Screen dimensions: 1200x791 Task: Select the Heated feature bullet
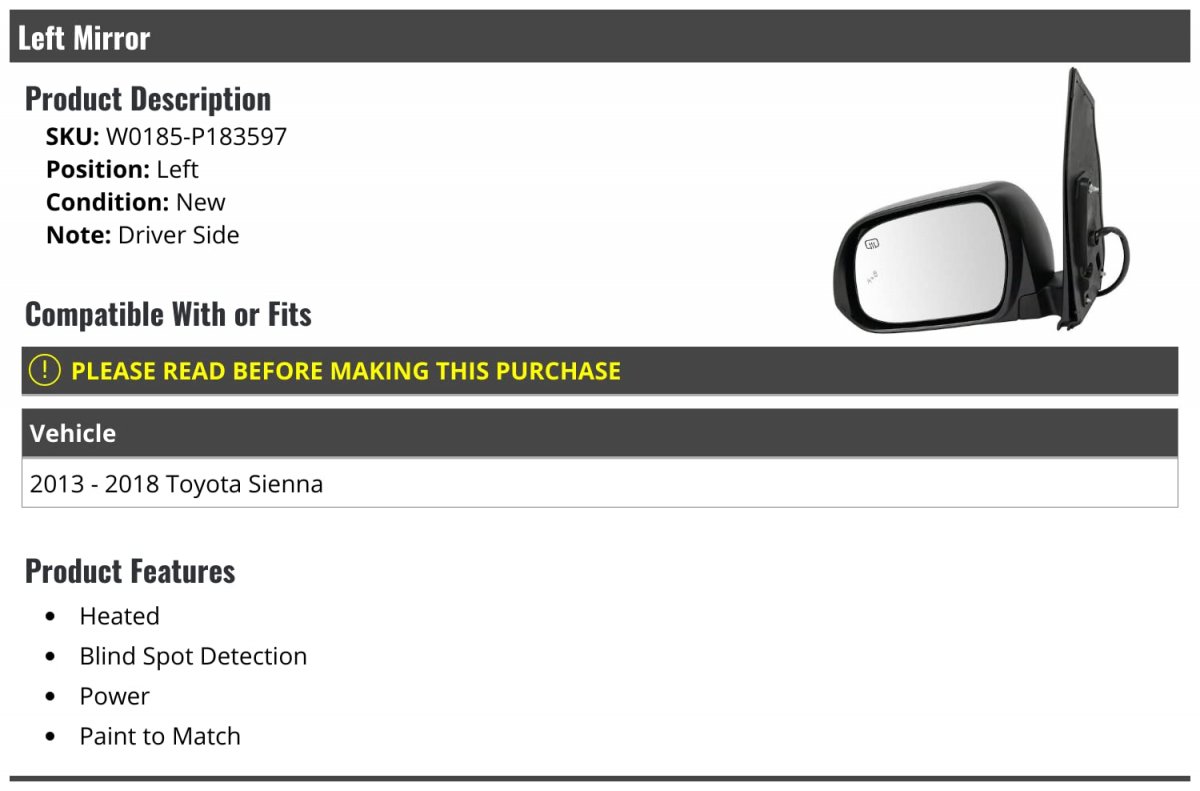tap(119, 616)
